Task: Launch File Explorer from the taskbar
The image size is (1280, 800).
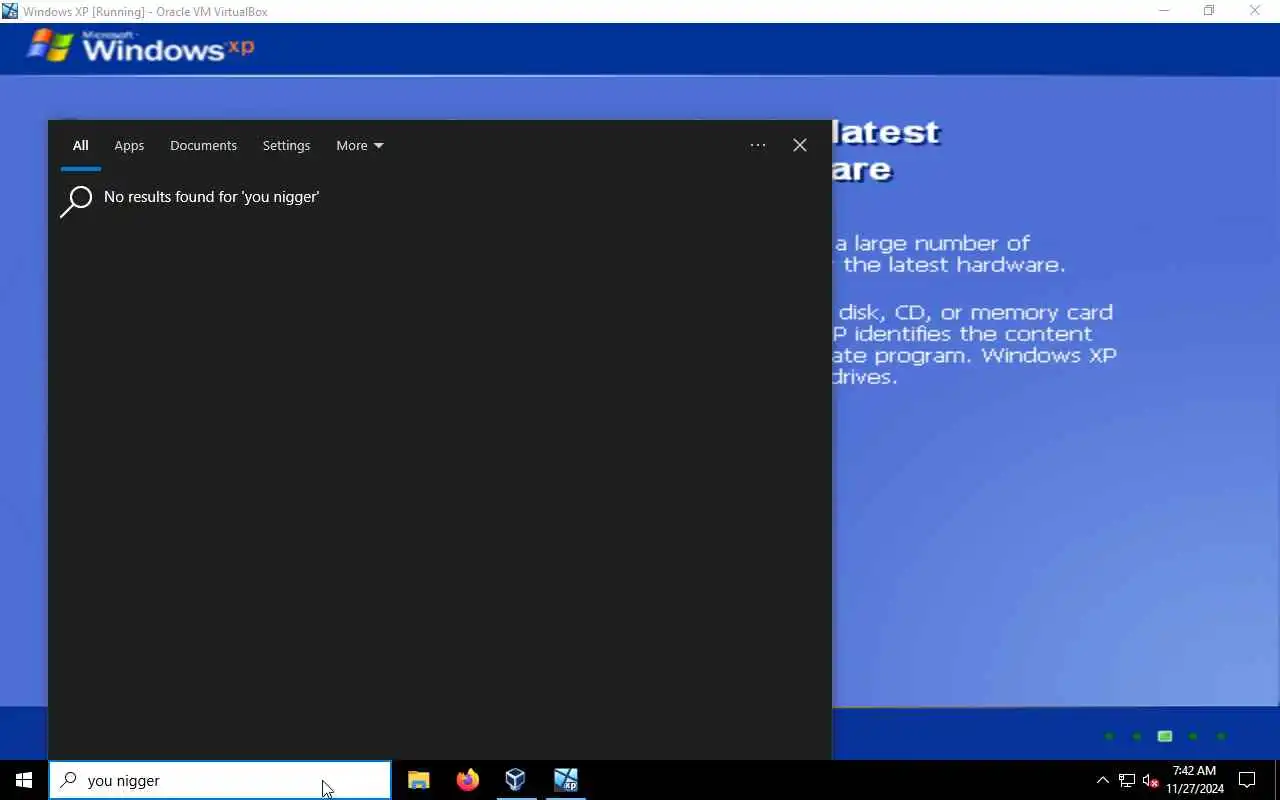Action: click(418, 780)
